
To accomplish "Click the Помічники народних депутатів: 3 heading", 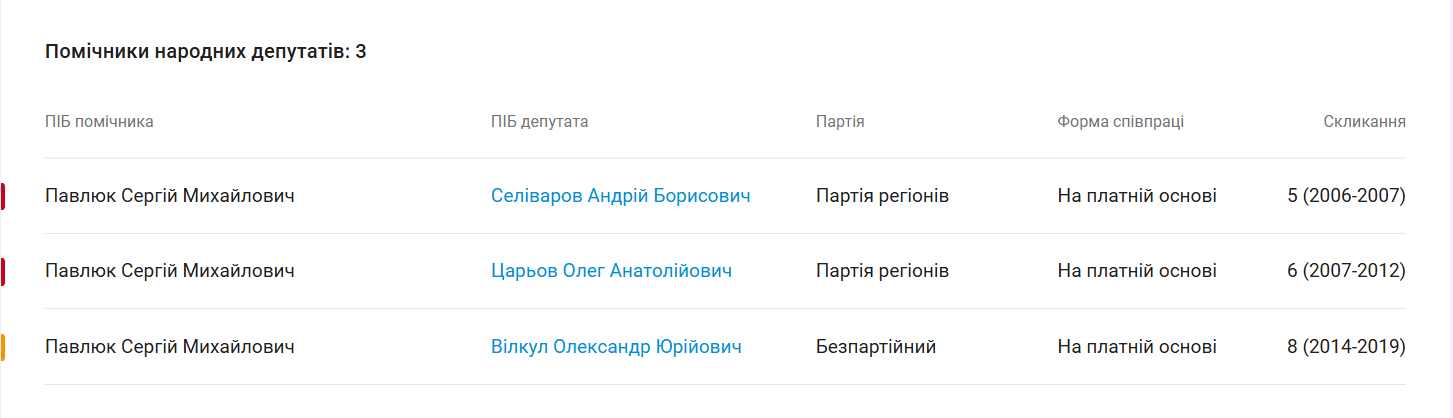I will pos(205,52).
